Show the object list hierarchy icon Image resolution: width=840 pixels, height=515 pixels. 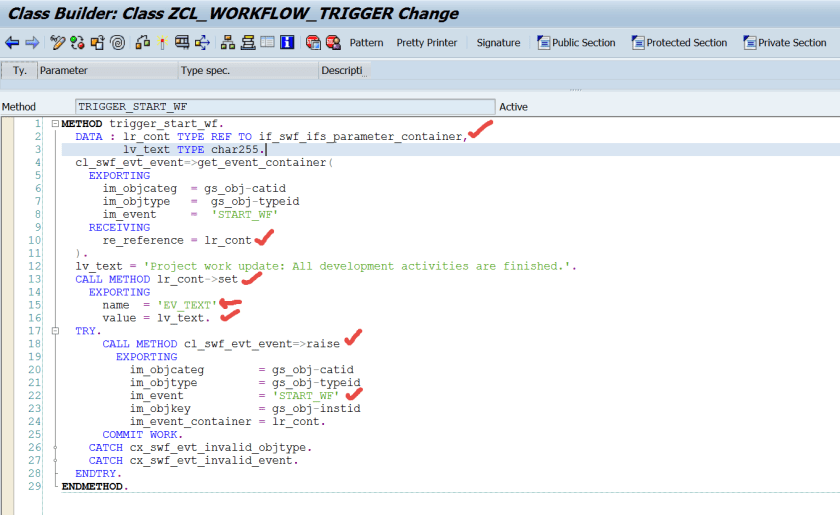[x=228, y=43]
